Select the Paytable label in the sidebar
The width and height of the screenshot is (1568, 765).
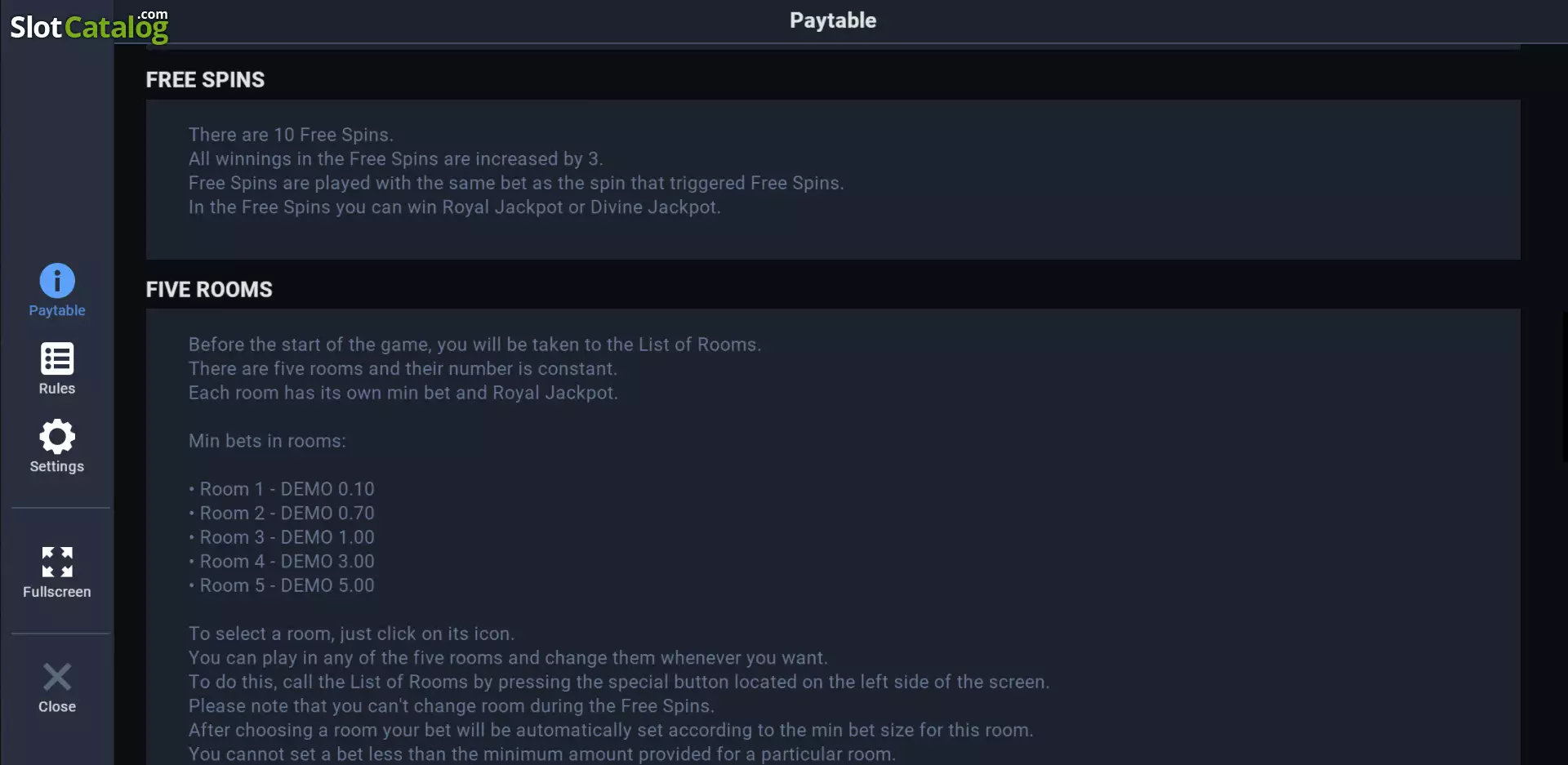[x=57, y=310]
